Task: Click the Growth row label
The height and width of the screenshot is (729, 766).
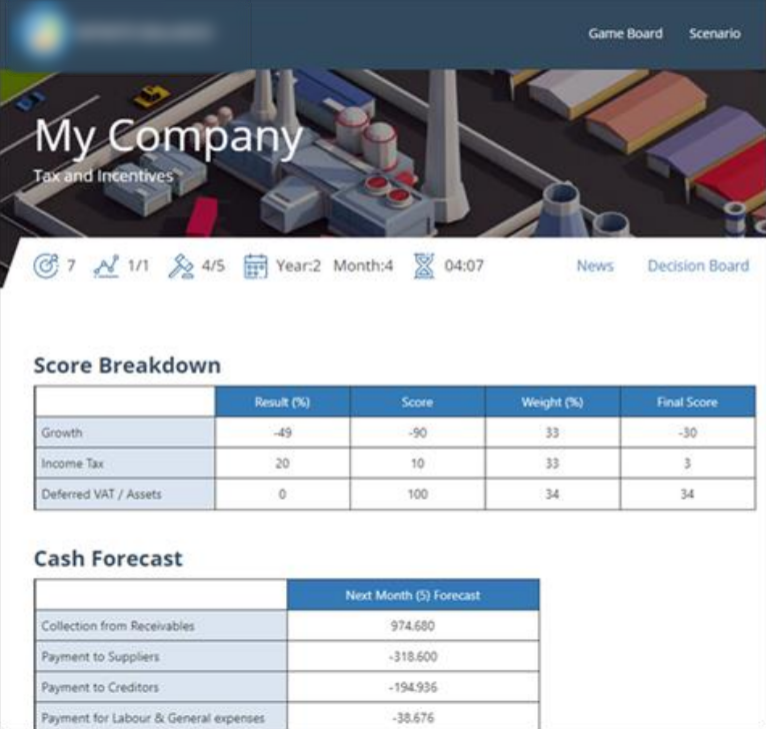Action: pos(62,433)
